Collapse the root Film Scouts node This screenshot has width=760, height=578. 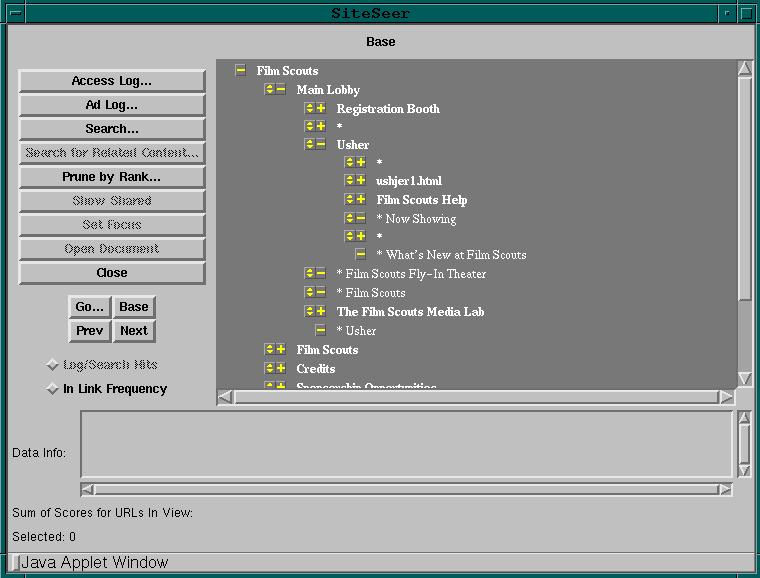point(240,71)
